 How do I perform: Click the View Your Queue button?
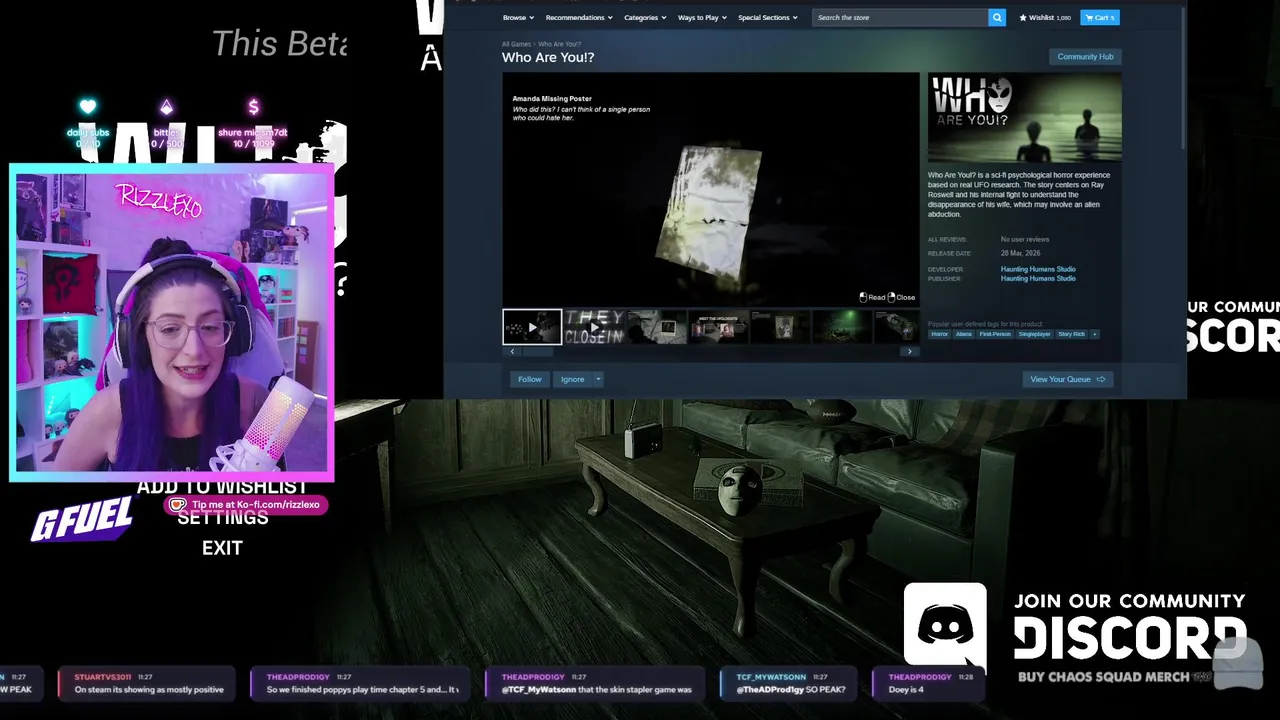1067,379
